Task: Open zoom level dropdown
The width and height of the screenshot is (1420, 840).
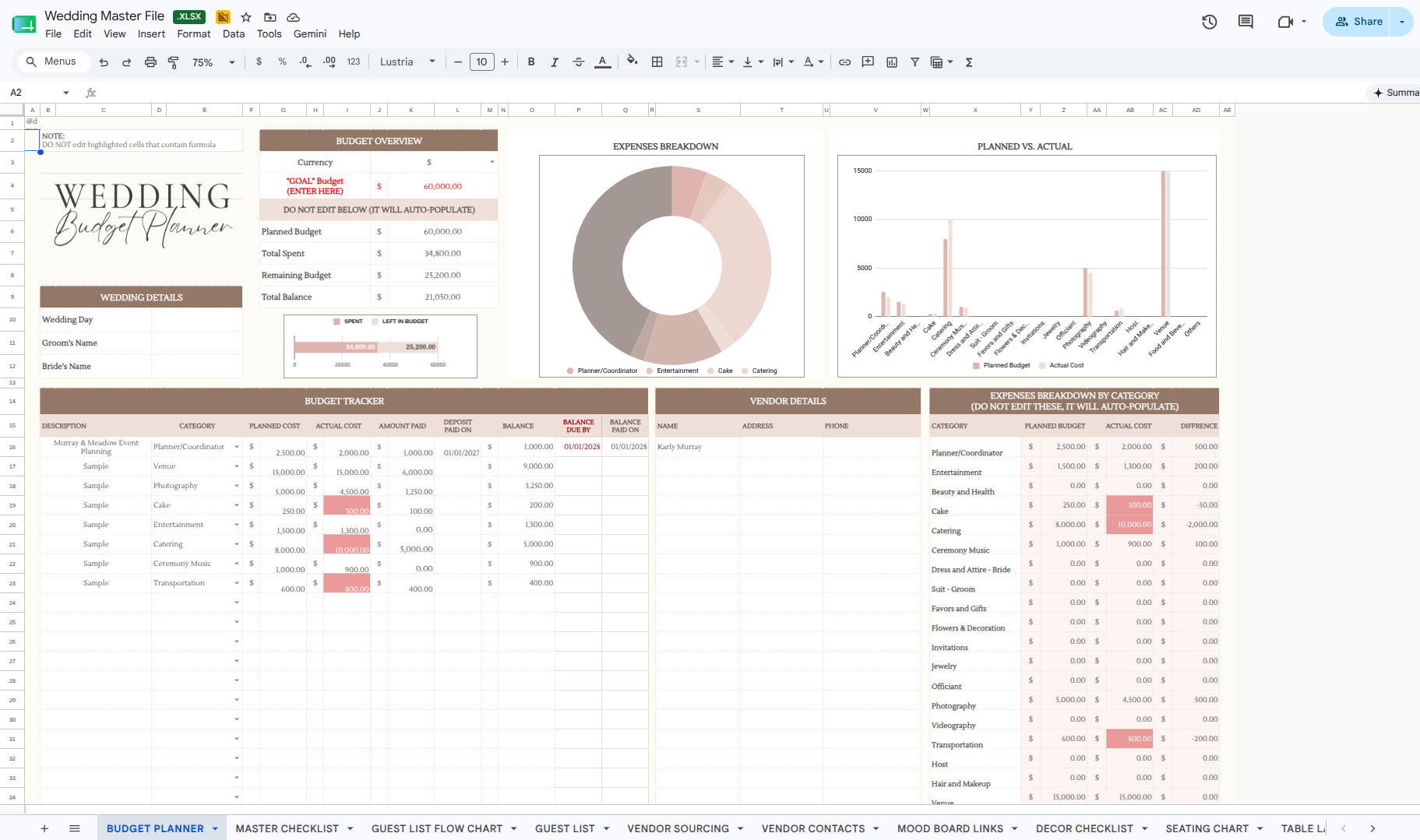Action: point(213,62)
